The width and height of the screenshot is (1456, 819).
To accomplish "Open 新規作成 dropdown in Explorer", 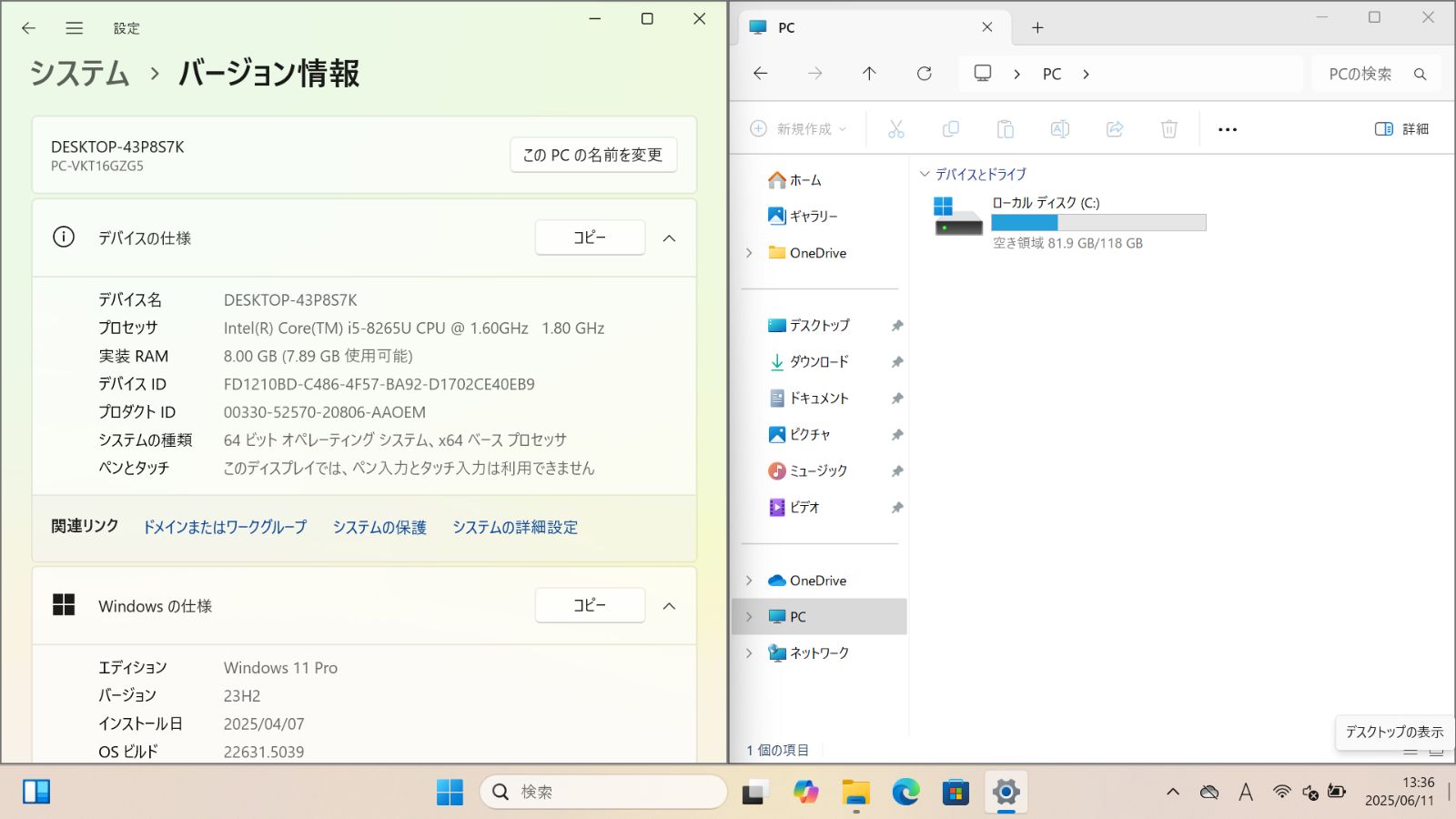I will coord(798,129).
